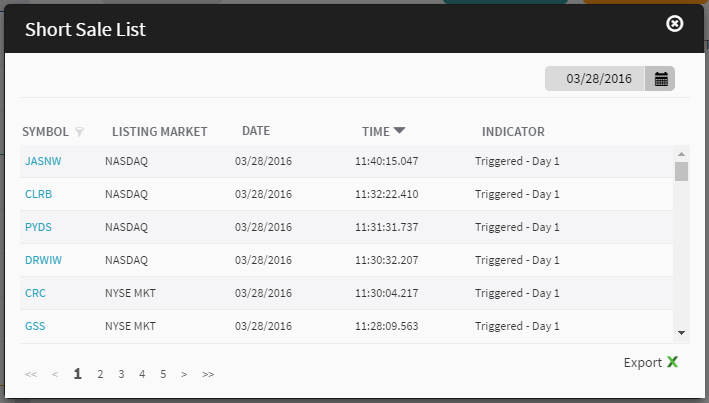Viewport: 709px width, 403px height.
Task: Open the JASNW symbol link
Action: click(x=43, y=161)
